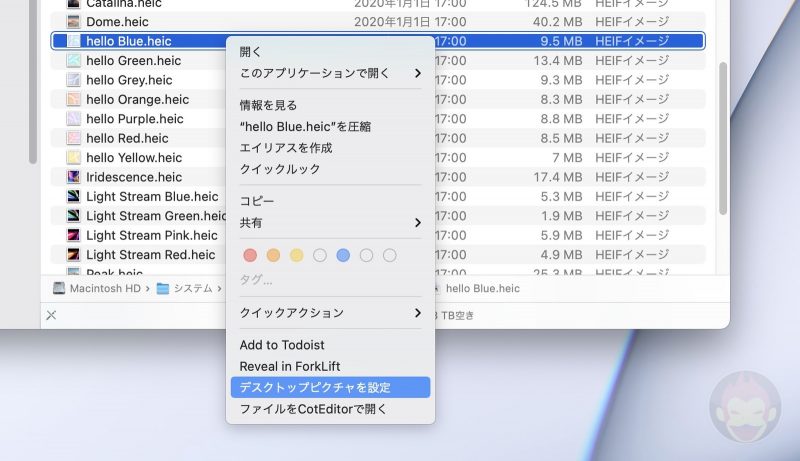Select the Iridescence.heic file row
Viewport: 800px width, 461px height.
tap(378, 177)
